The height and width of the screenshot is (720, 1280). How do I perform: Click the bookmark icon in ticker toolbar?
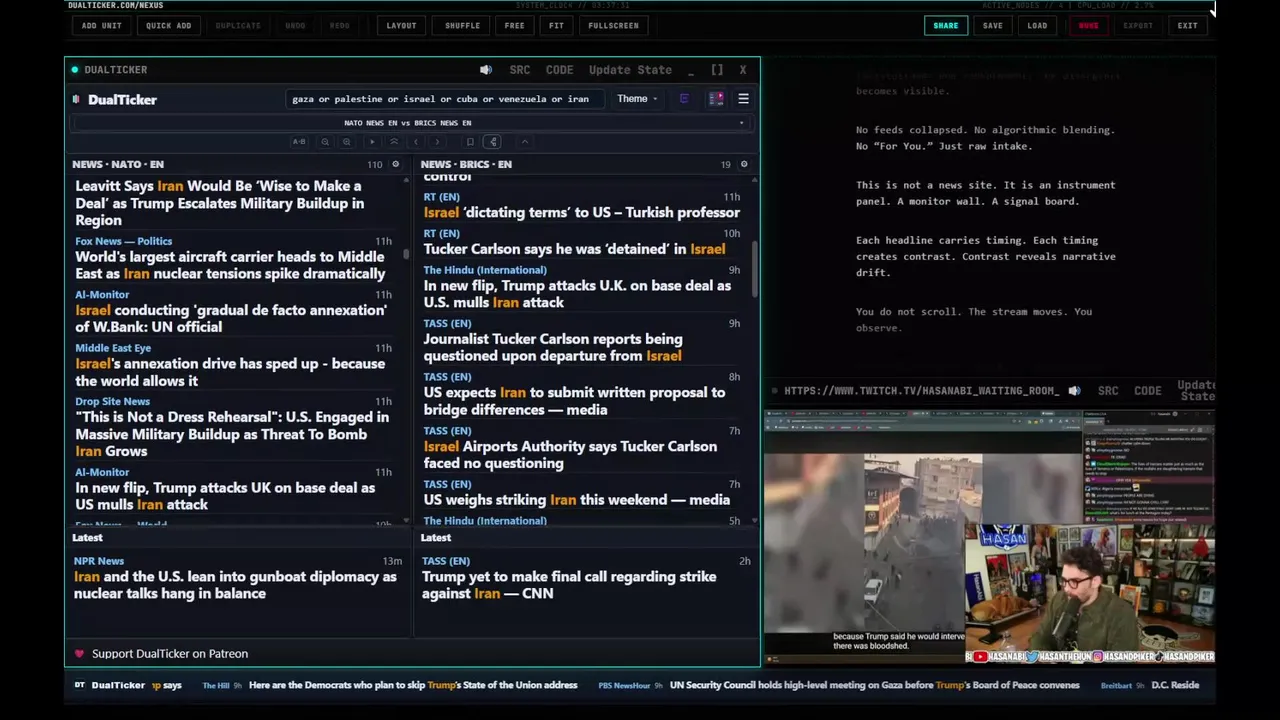click(470, 142)
